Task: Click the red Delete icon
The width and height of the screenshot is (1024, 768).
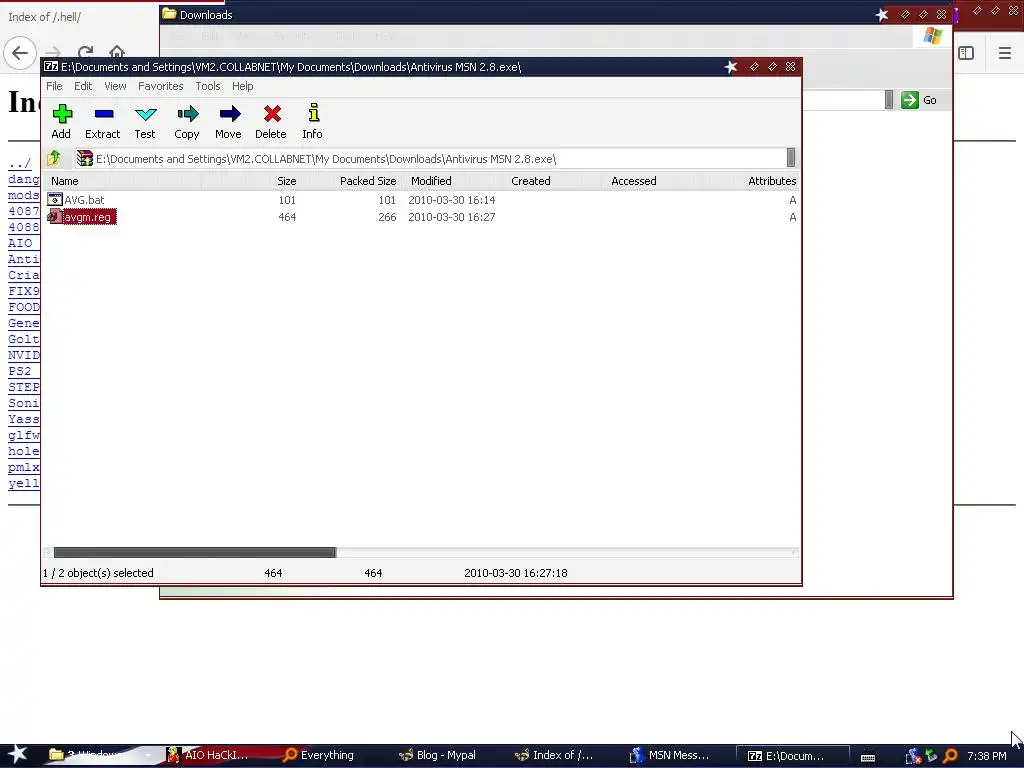Action: [272, 114]
